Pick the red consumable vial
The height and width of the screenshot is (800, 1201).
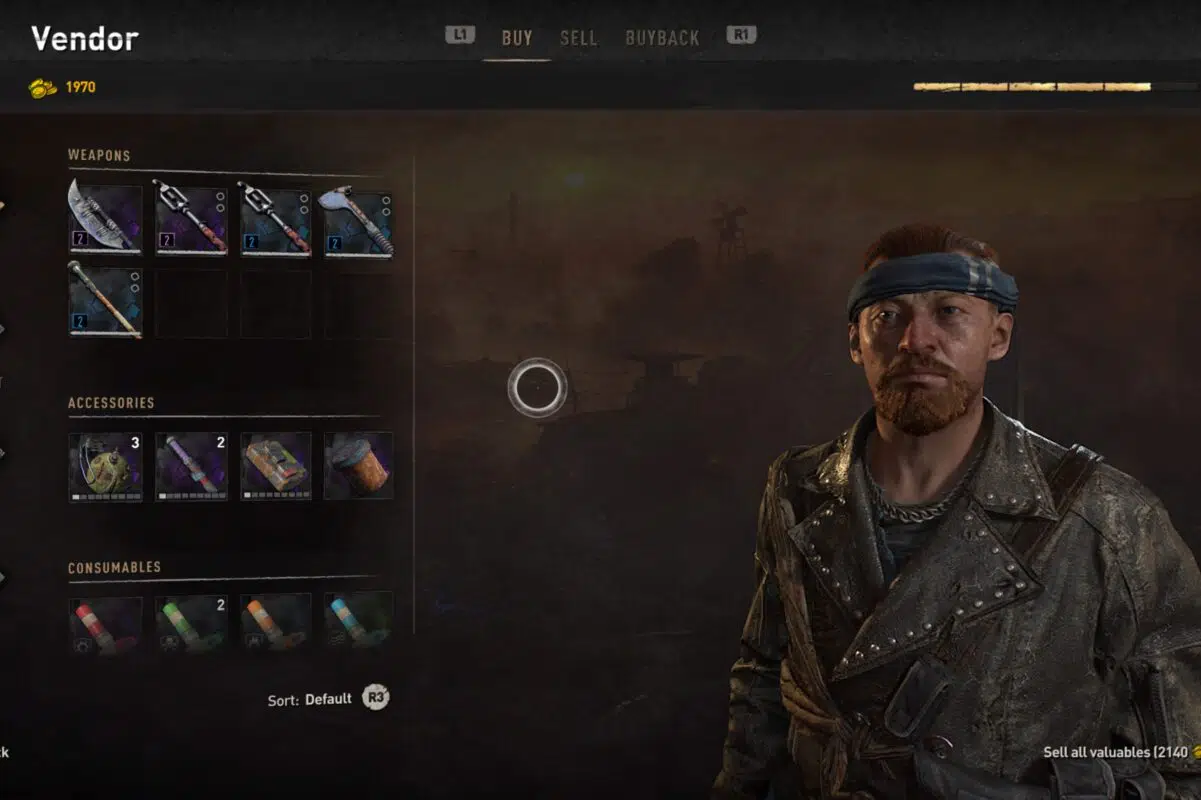pos(105,625)
